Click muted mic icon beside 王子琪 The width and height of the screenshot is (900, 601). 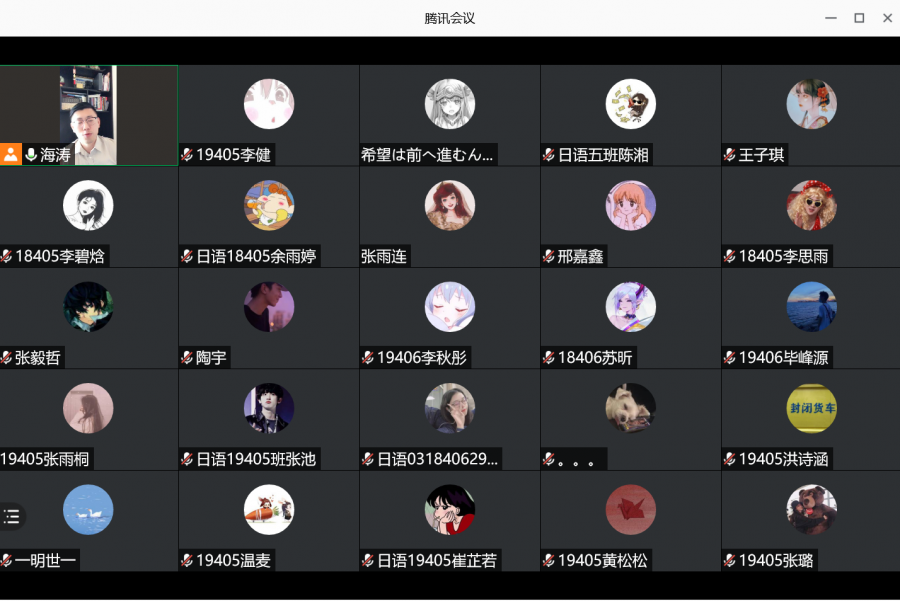coord(730,154)
